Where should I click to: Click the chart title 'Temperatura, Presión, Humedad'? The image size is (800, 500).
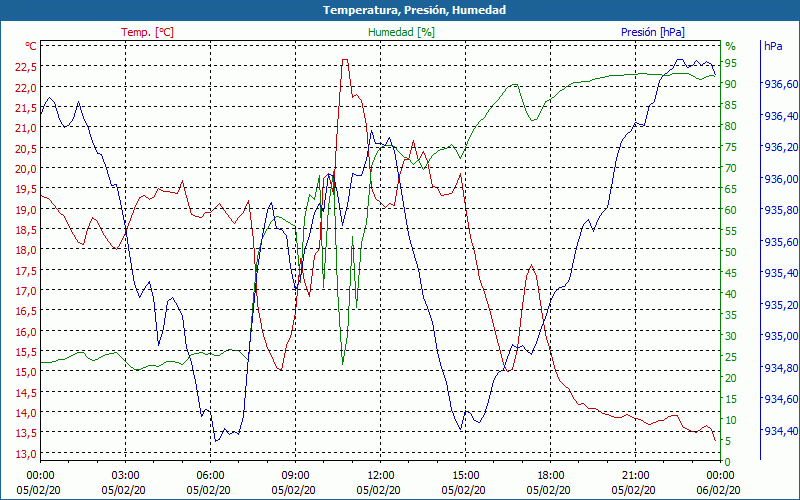tap(414, 10)
